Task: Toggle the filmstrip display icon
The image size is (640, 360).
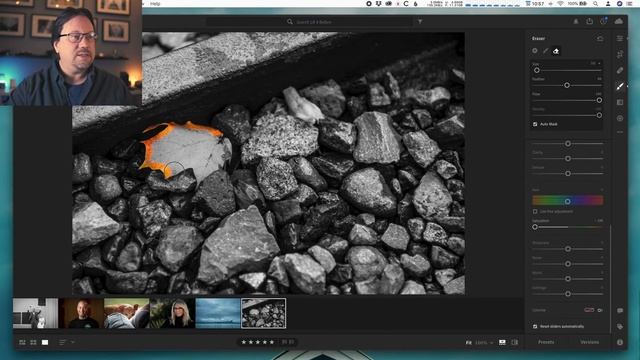Action: 502,342
